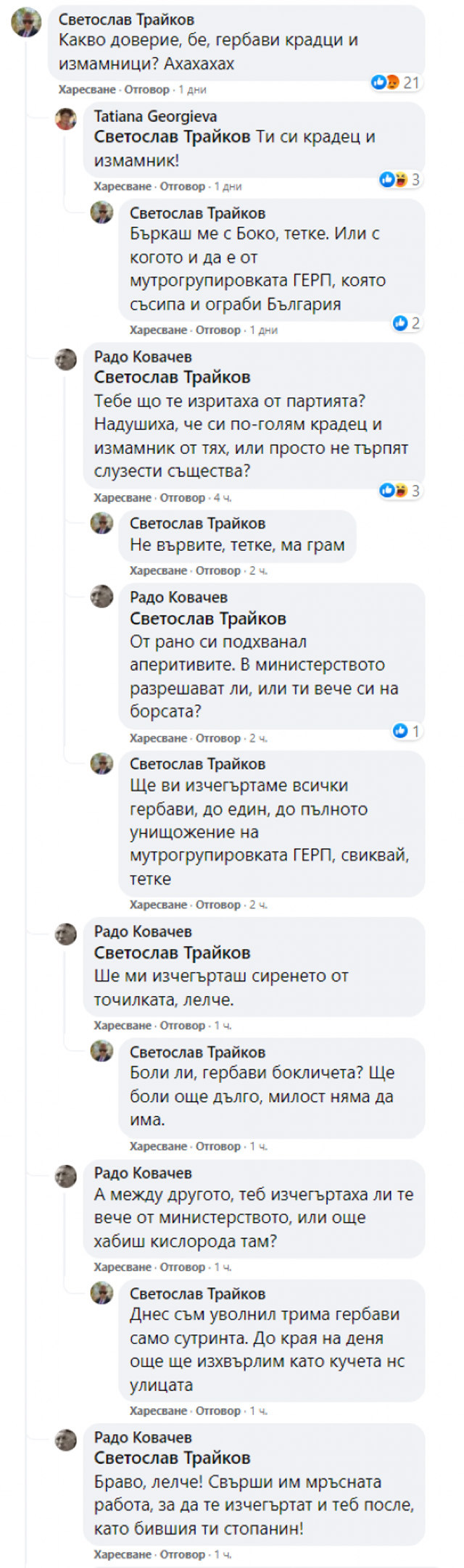464x1568 pixels.
Task: Click "Отговор" under the "Боли ли, гербави" reply
Action: click(x=218, y=1146)
